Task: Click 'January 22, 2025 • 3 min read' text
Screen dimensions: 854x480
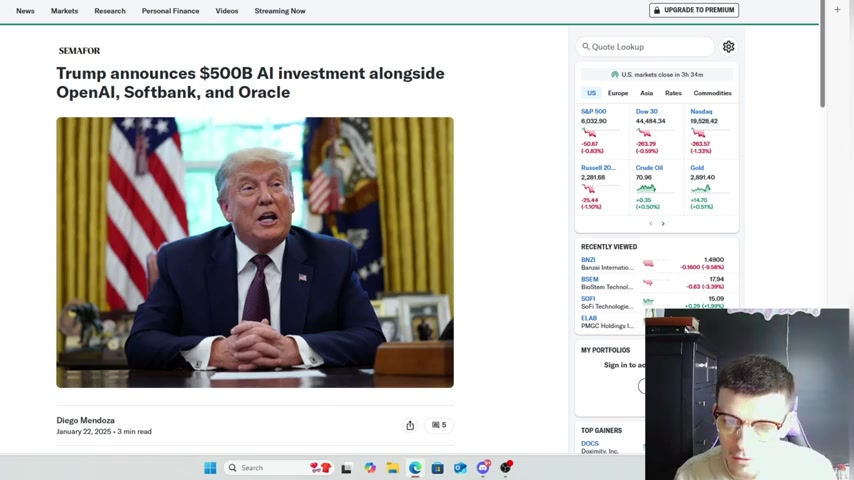Action: click(x=104, y=432)
